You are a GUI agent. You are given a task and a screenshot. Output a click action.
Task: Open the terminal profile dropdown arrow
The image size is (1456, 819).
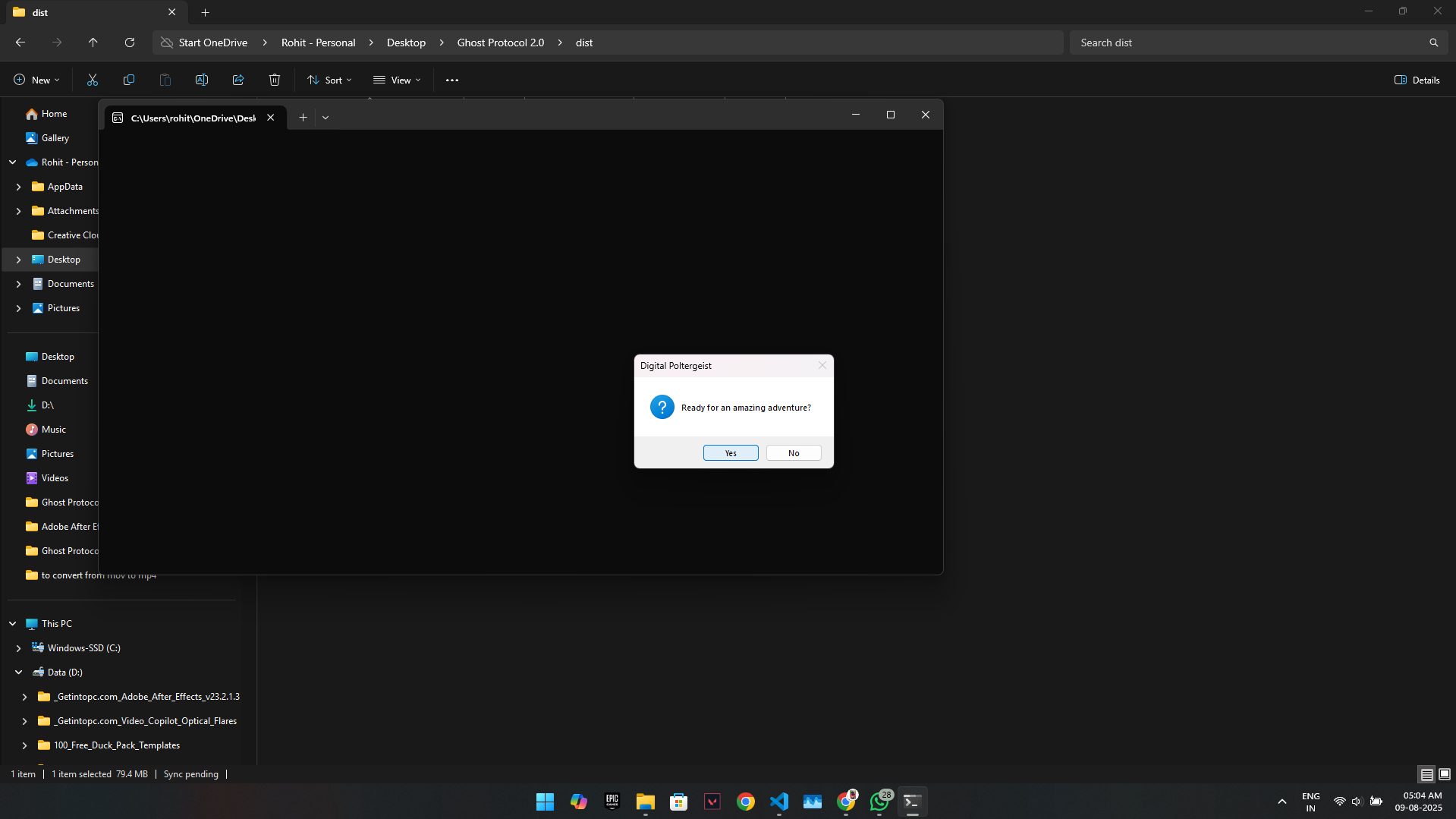click(x=325, y=118)
